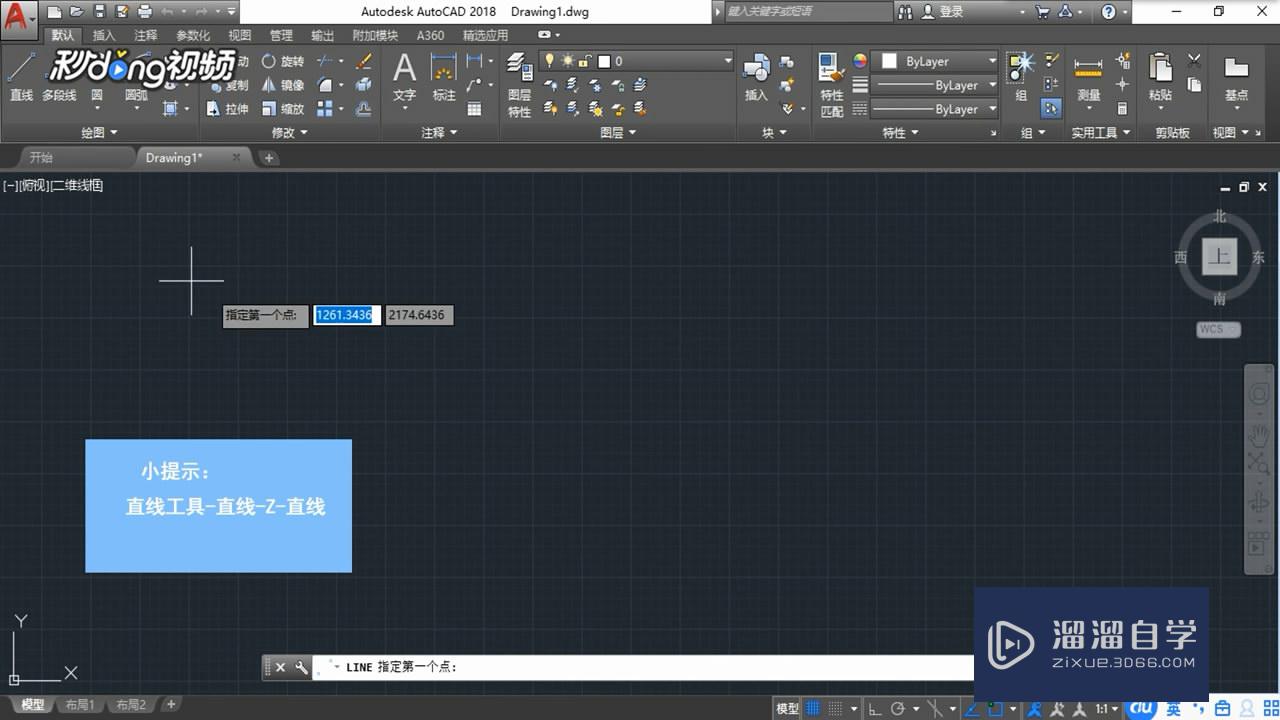Image resolution: width=1280 pixels, height=720 pixels.
Task: Click the Dimension (标注) tool
Action: coord(444,78)
